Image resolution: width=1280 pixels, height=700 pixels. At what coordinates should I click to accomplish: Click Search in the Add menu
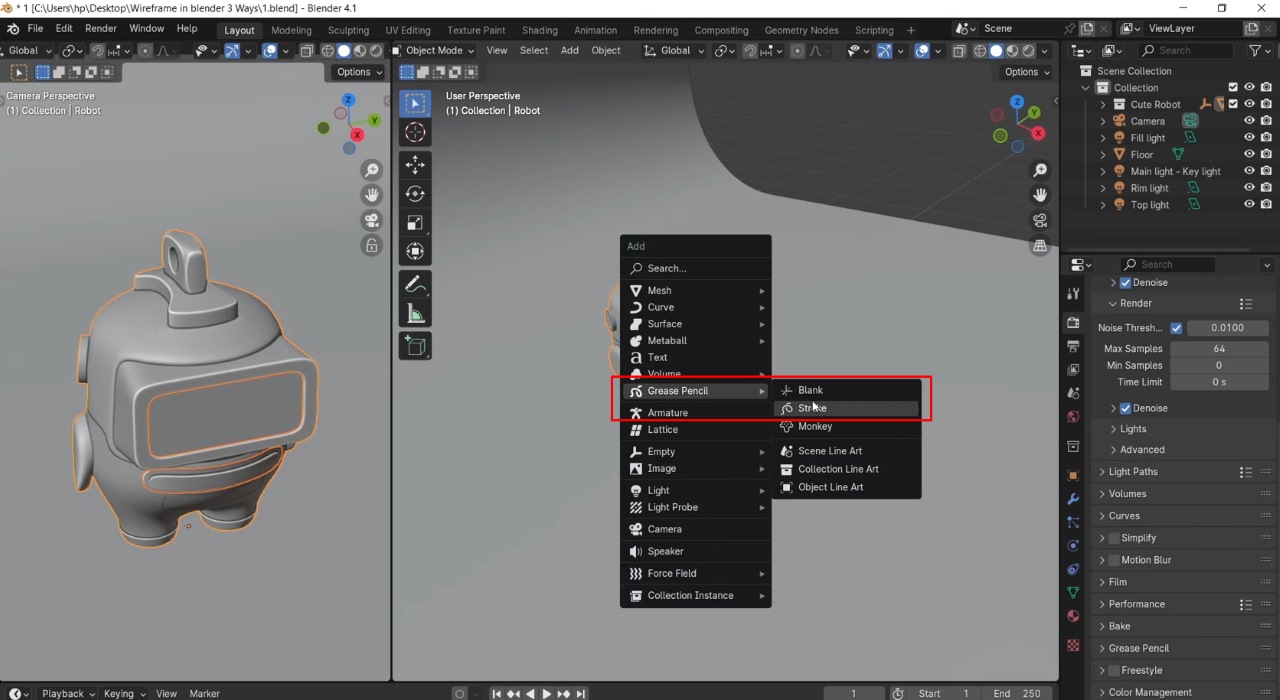click(665, 268)
